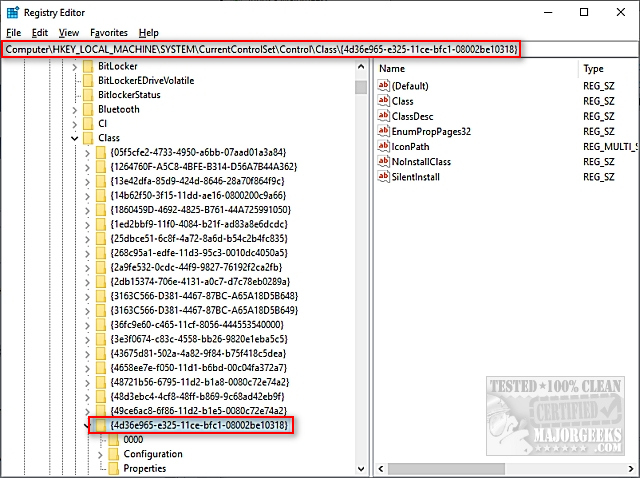Expand the BitLocker key
The height and width of the screenshot is (478, 640).
tap(75, 67)
